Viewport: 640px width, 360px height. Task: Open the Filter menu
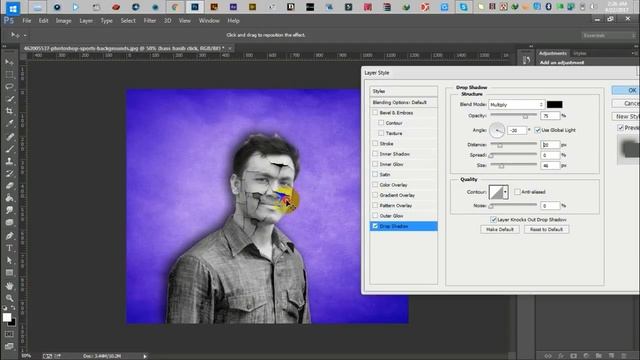pos(149,20)
